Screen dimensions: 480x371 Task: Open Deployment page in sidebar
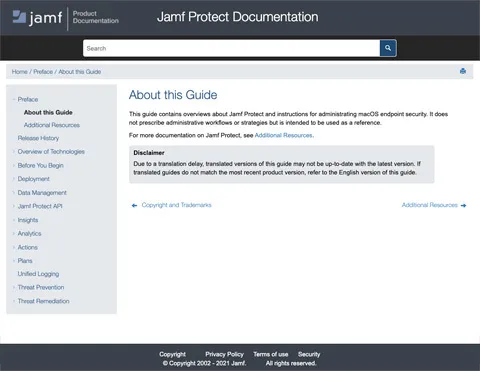pyautogui.click(x=33, y=179)
